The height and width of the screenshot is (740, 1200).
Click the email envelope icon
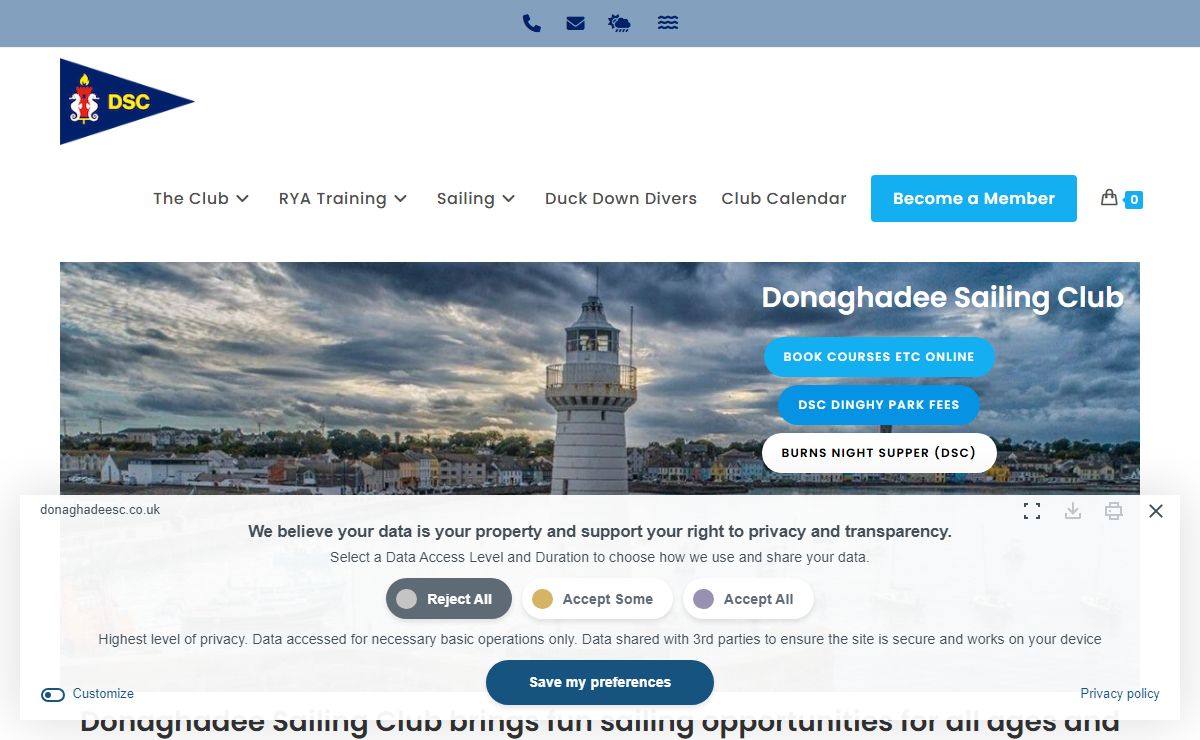coord(575,23)
